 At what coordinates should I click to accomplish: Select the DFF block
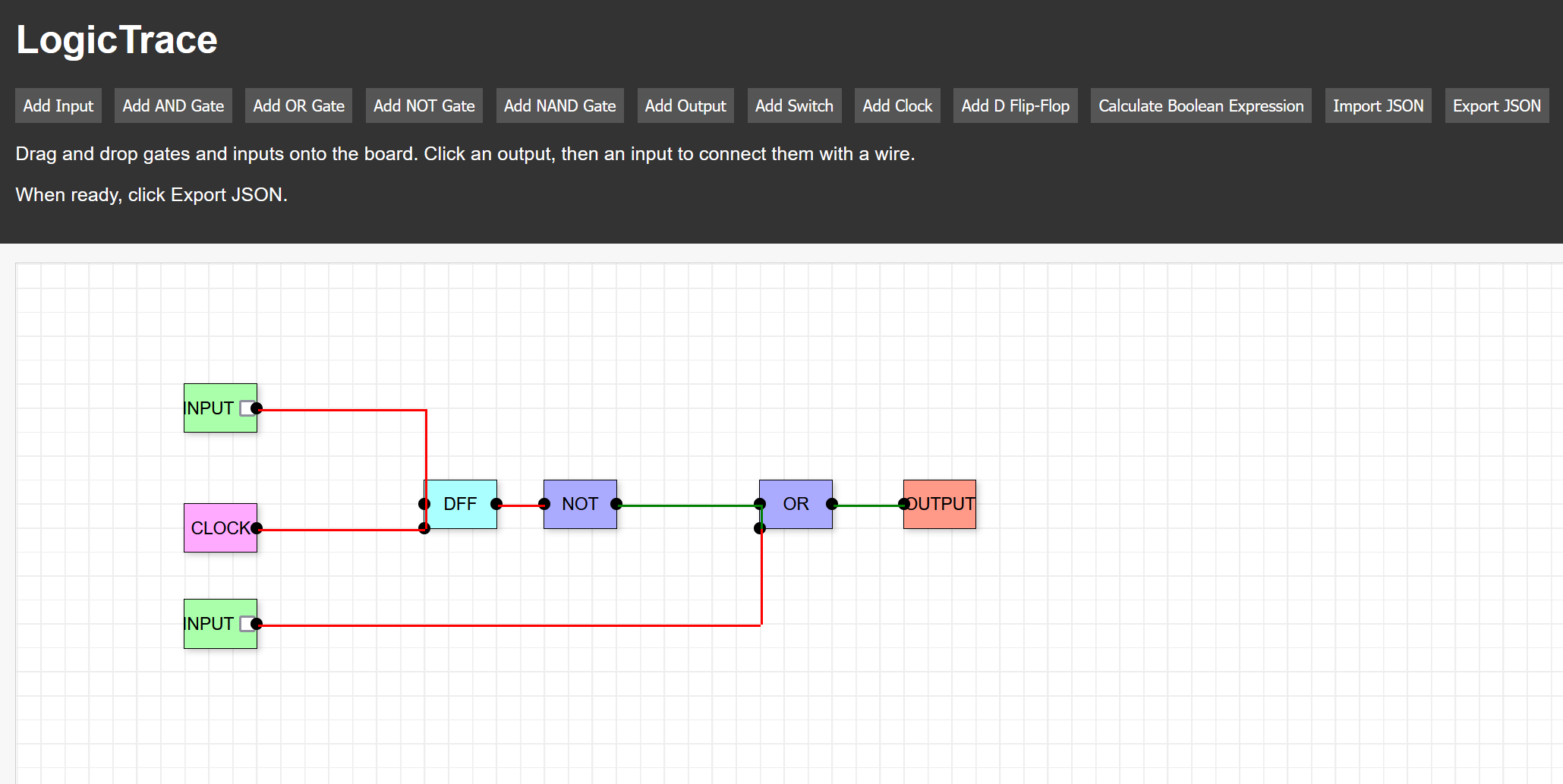(x=460, y=504)
